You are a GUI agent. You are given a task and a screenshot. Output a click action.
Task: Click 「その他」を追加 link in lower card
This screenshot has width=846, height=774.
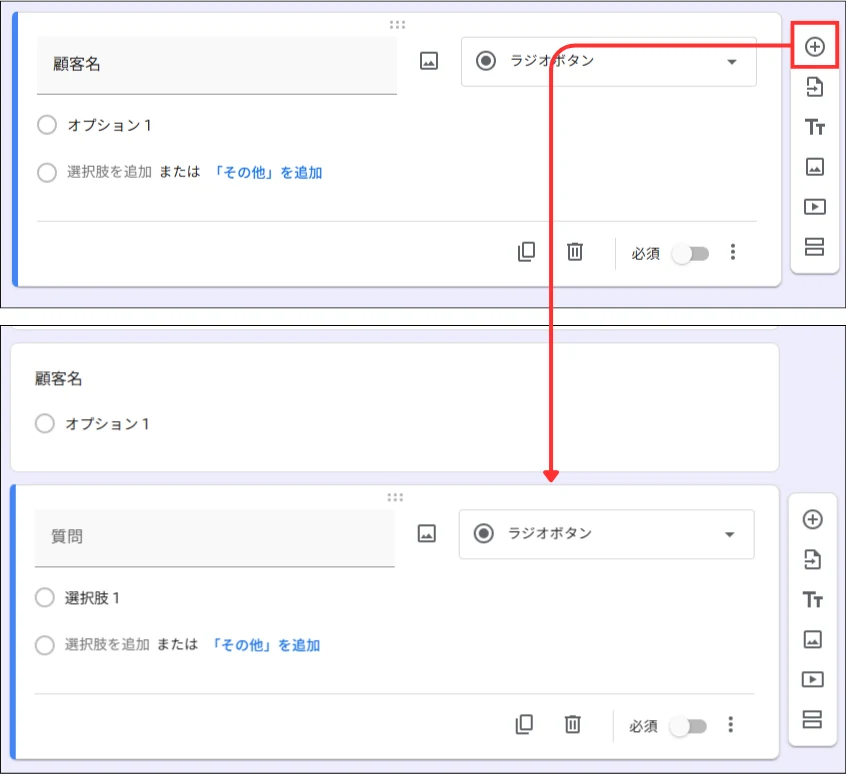click(x=264, y=645)
